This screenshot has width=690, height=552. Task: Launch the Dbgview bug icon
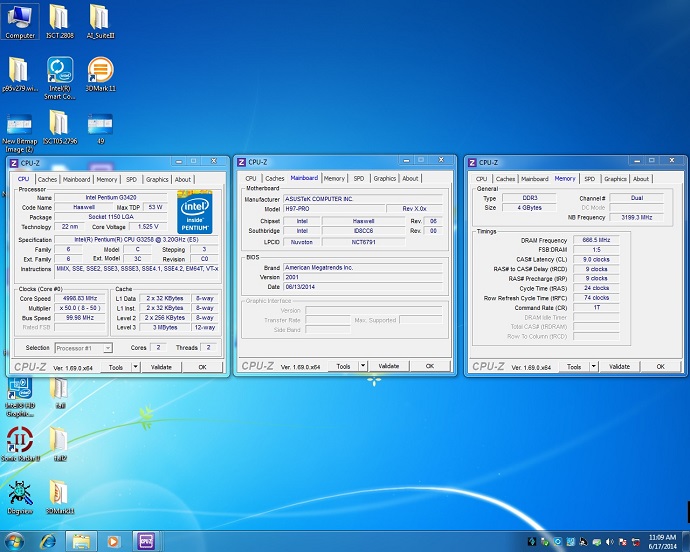20,497
